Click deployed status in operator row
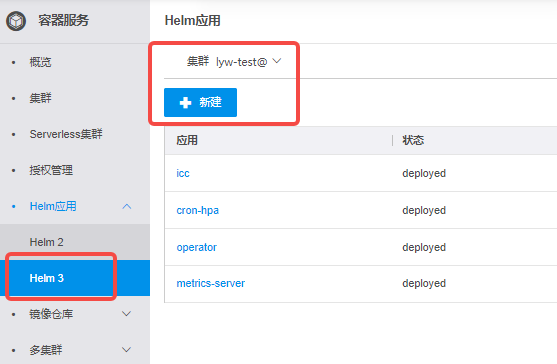 (x=424, y=247)
